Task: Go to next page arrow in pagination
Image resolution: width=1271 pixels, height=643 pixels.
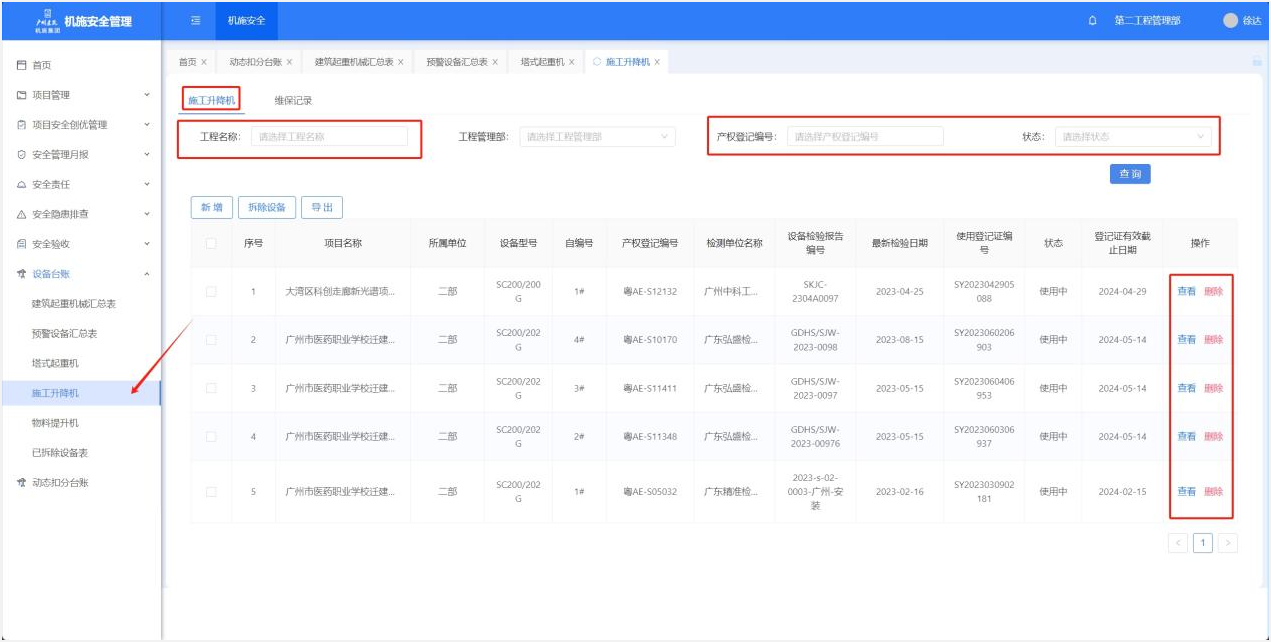Action: coord(1227,543)
